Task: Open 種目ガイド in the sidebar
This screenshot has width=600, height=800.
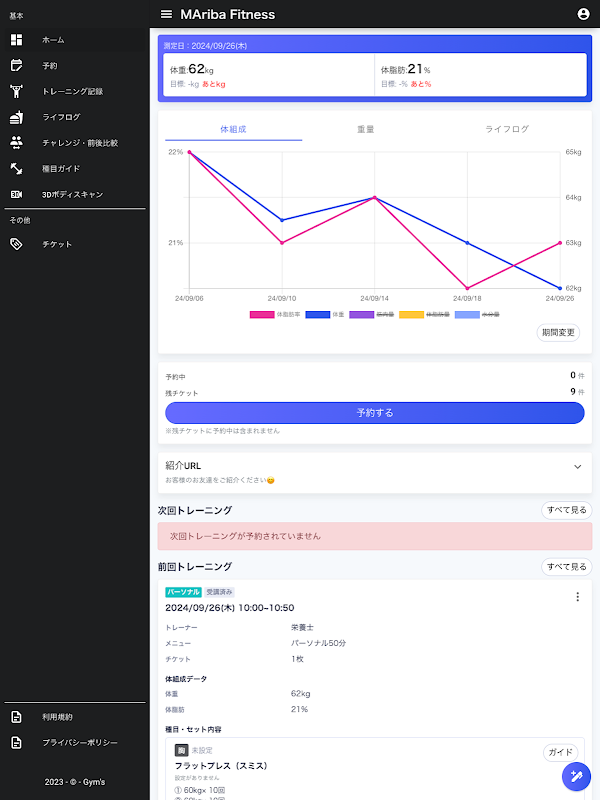Action: tap(75, 168)
